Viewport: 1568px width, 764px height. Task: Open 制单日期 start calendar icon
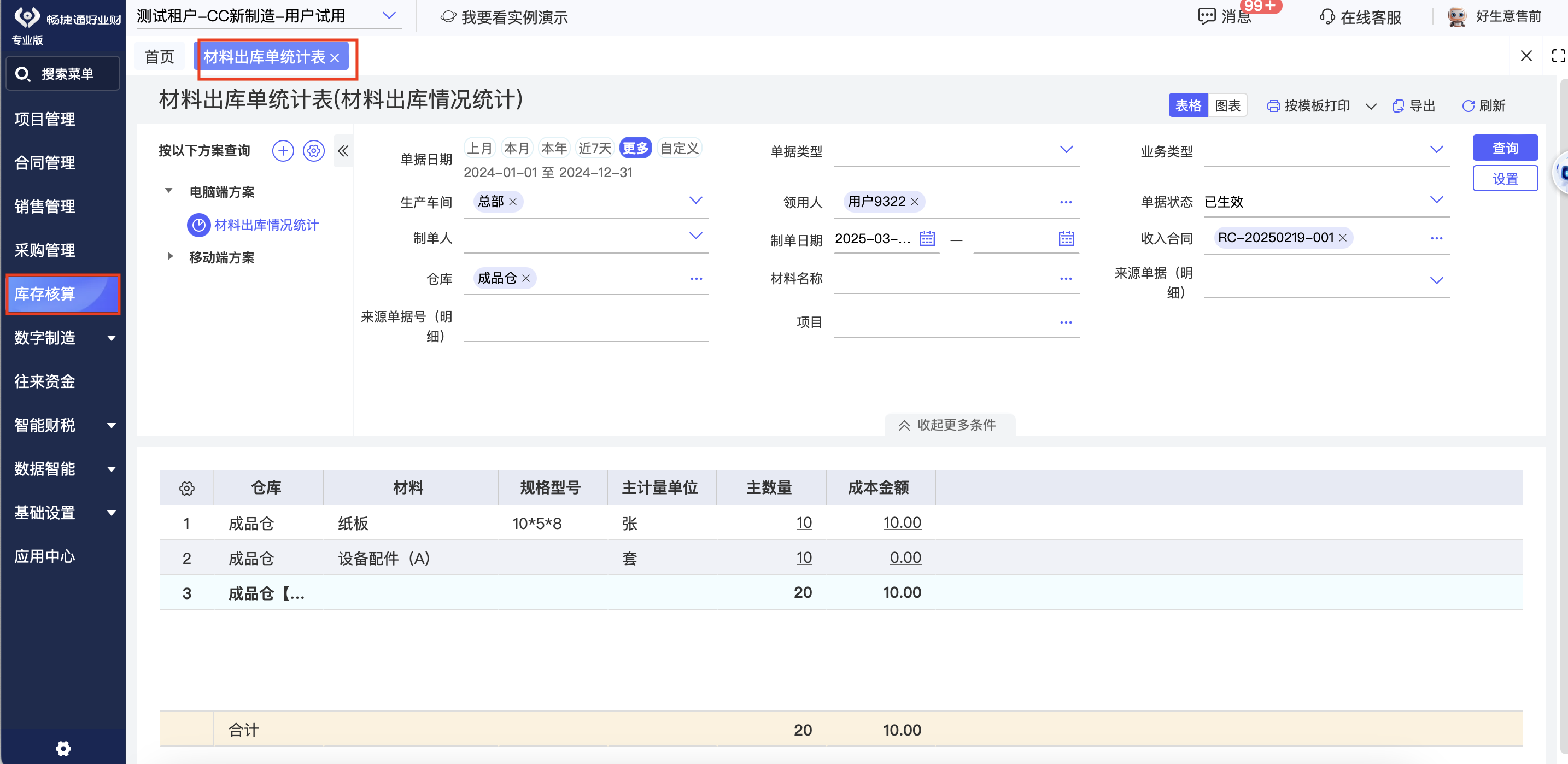pyautogui.click(x=927, y=238)
